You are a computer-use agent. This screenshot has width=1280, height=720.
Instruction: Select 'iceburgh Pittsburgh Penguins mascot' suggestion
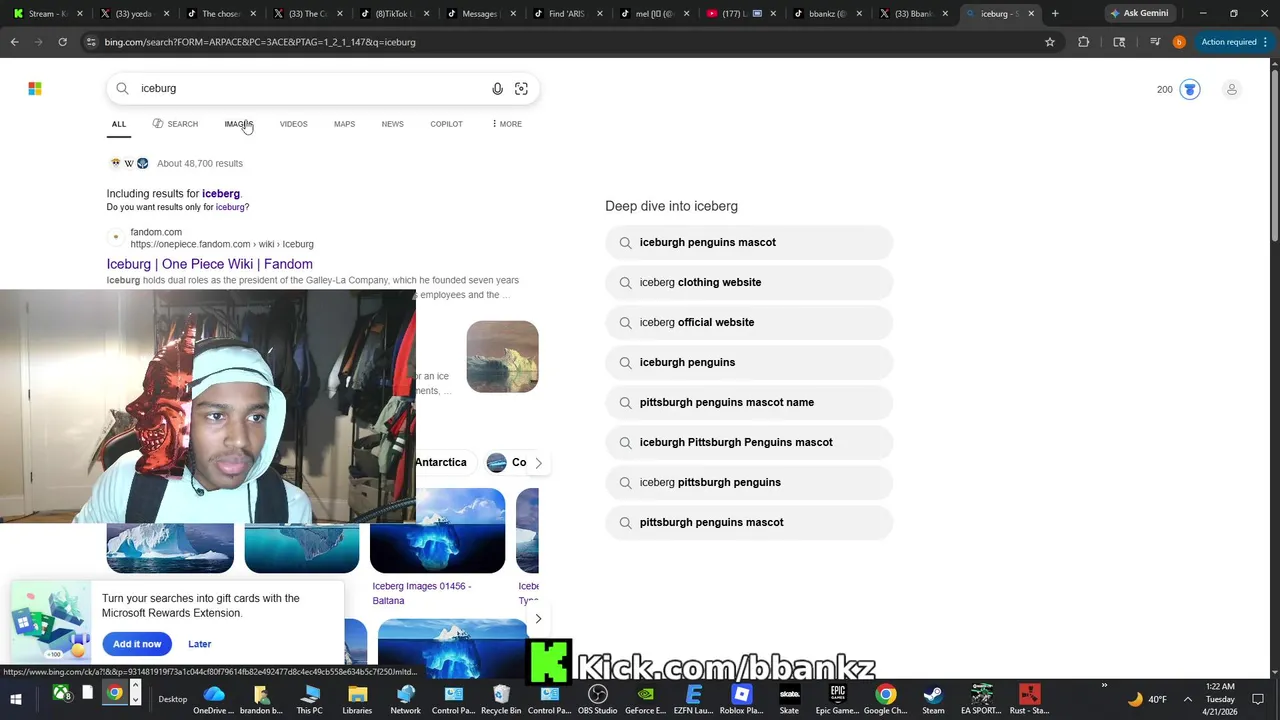[x=749, y=443]
